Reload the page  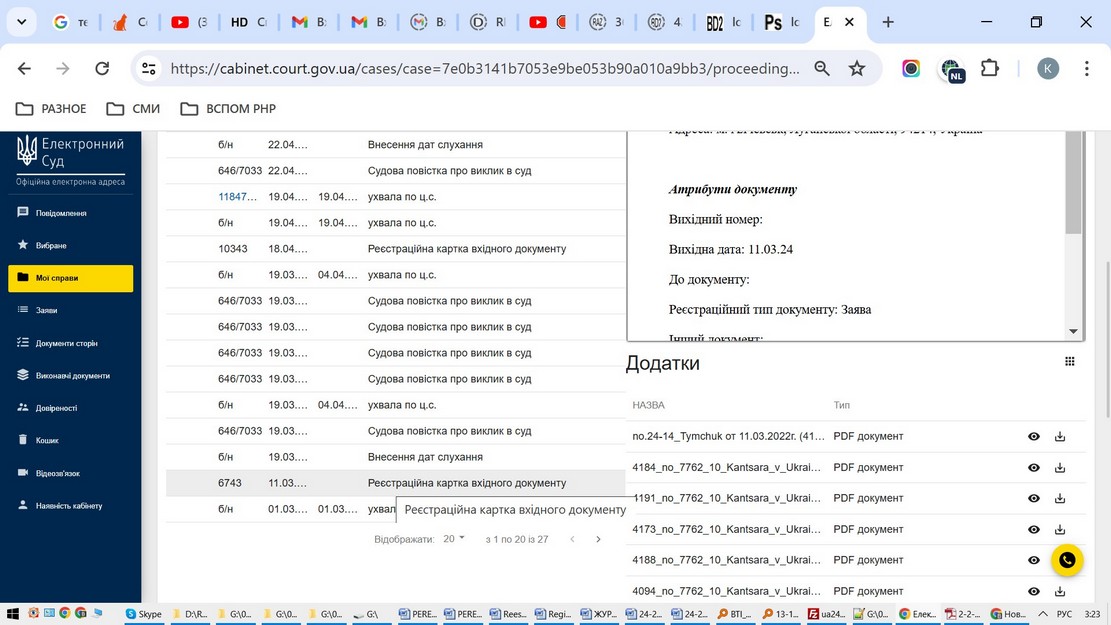(102, 68)
